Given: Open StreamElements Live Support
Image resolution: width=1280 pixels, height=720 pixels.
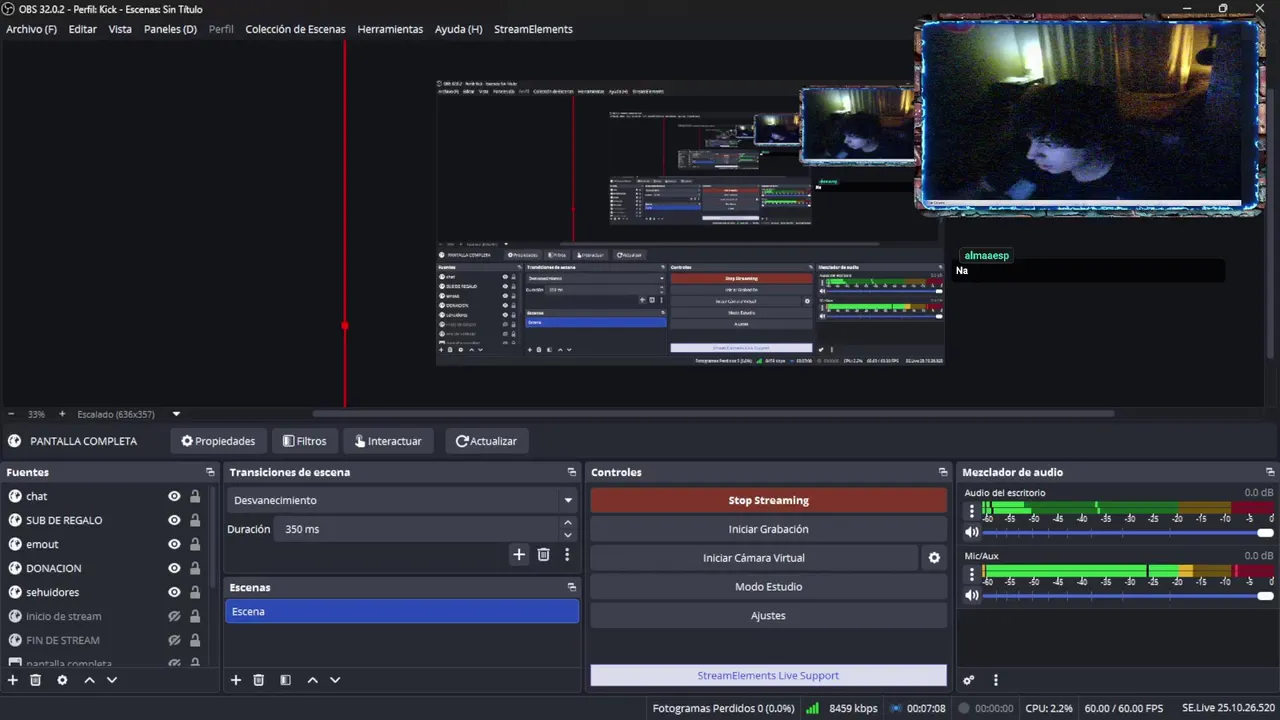Looking at the screenshot, I should tap(768, 676).
